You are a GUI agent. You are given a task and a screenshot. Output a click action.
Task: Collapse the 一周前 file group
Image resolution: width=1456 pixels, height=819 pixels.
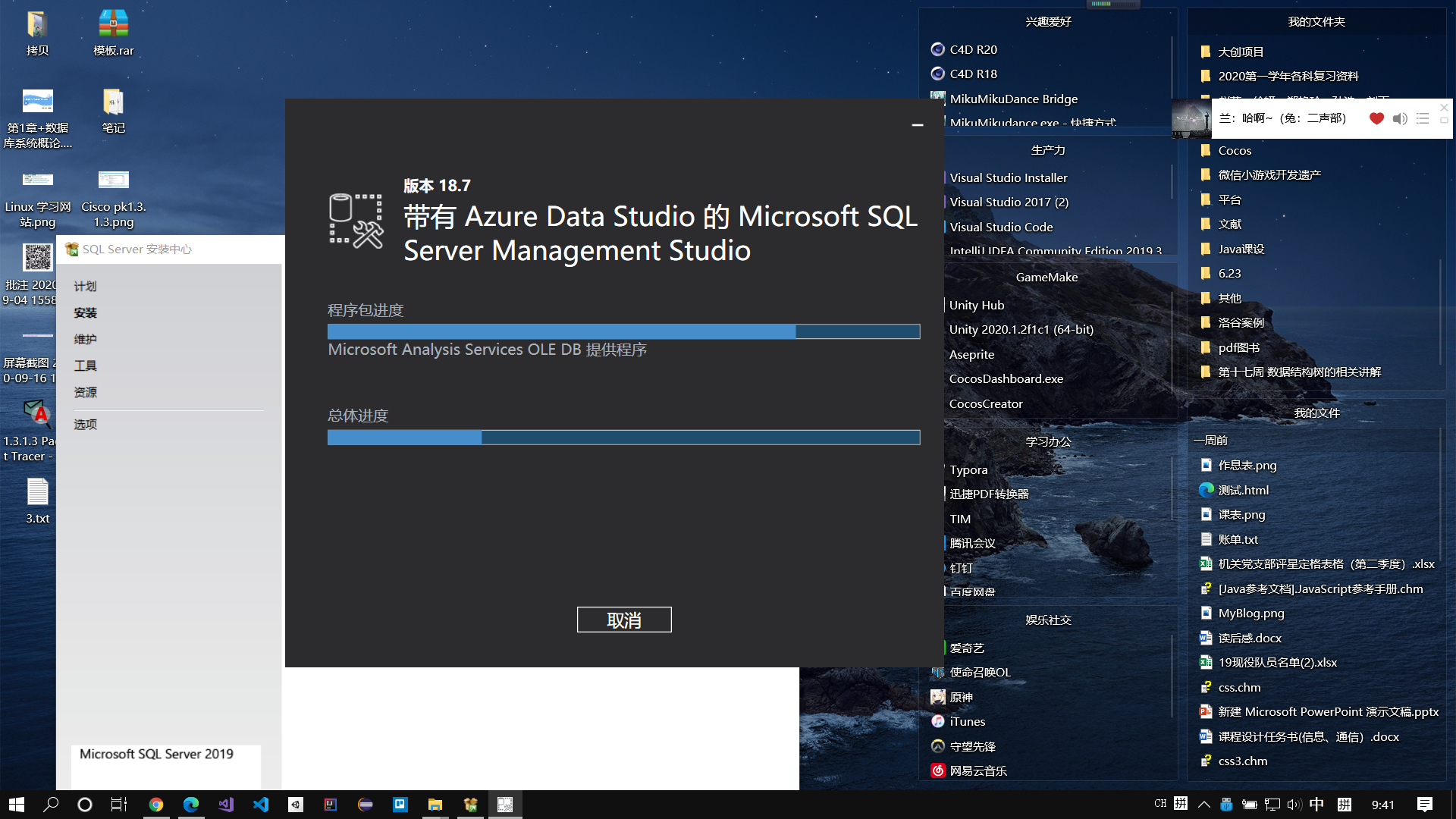1211,440
